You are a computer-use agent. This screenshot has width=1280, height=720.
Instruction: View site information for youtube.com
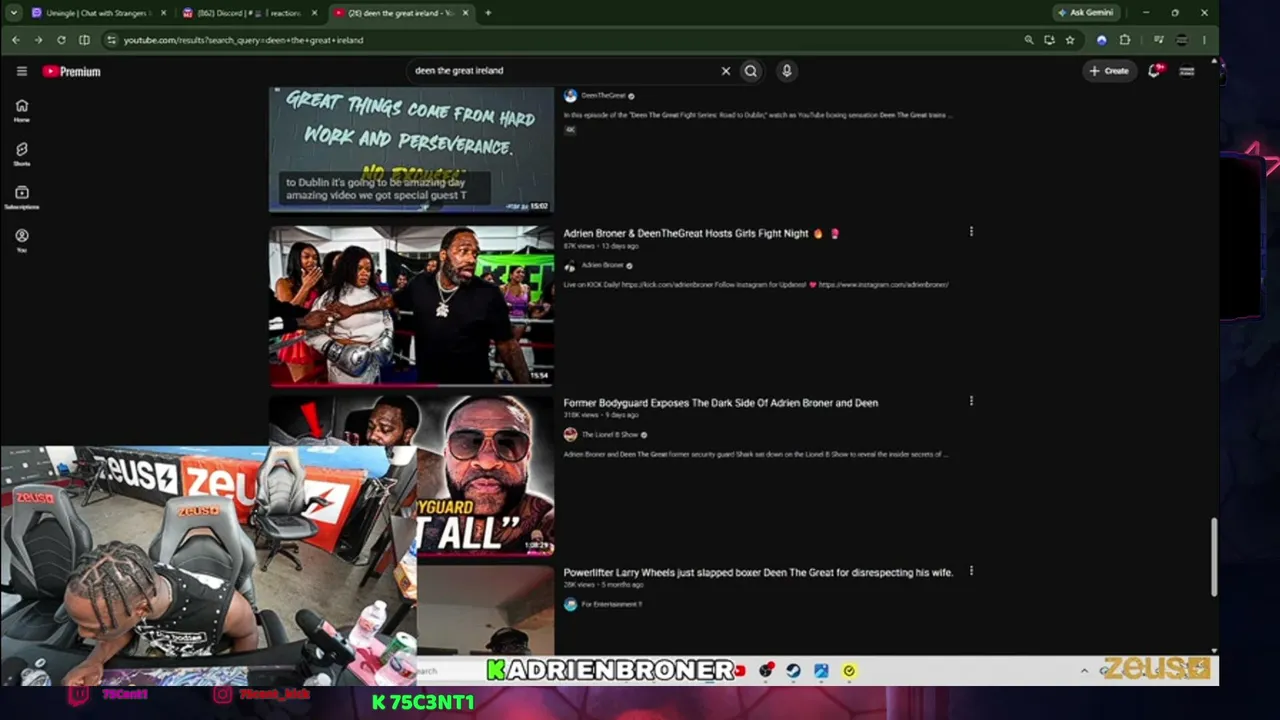pyautogui.click(x=111, y=40)
